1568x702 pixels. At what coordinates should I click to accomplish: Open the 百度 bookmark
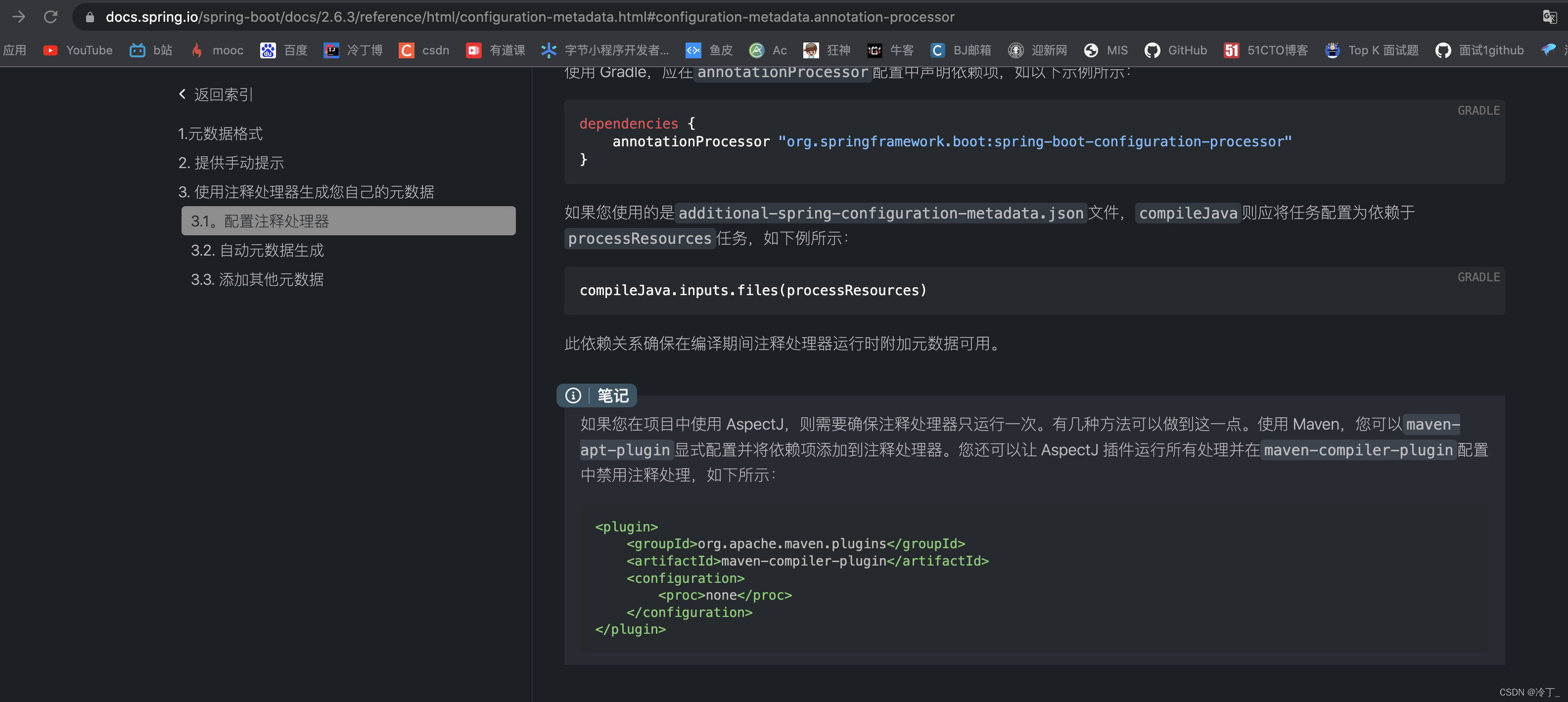point(283,50)
